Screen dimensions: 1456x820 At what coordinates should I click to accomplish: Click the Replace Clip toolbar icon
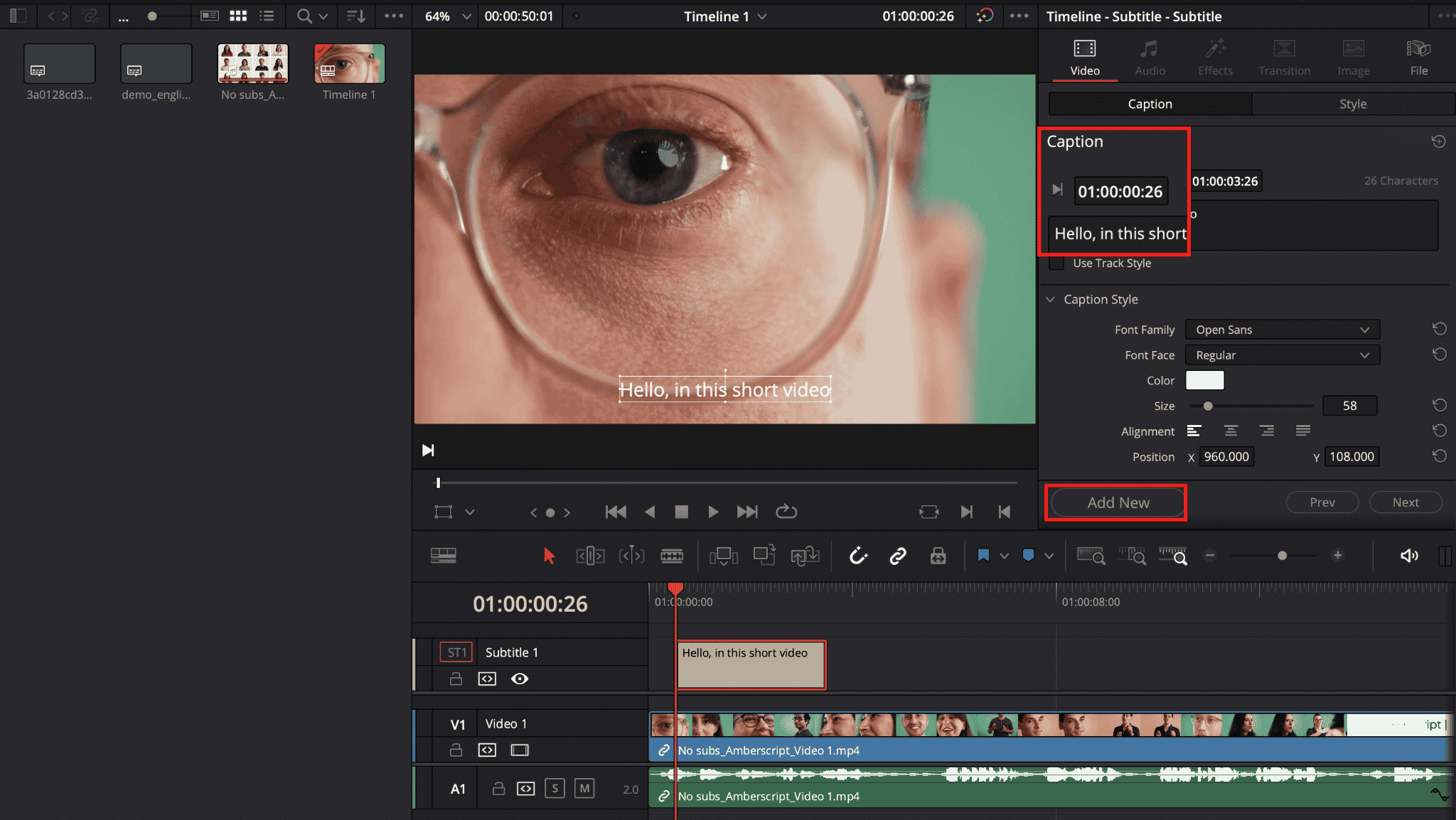[x=805, y=555]
